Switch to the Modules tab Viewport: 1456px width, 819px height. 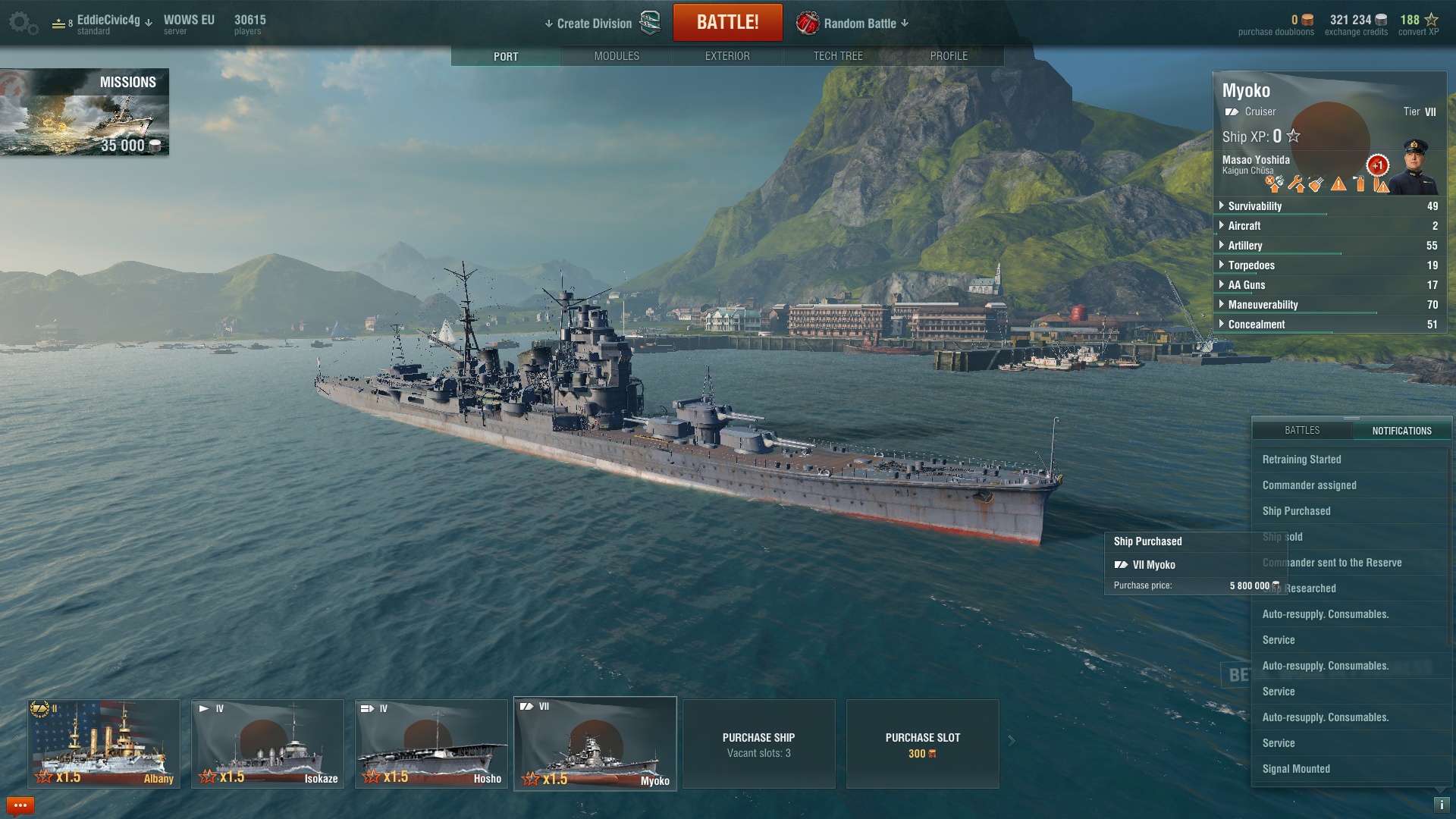(617, 56)
